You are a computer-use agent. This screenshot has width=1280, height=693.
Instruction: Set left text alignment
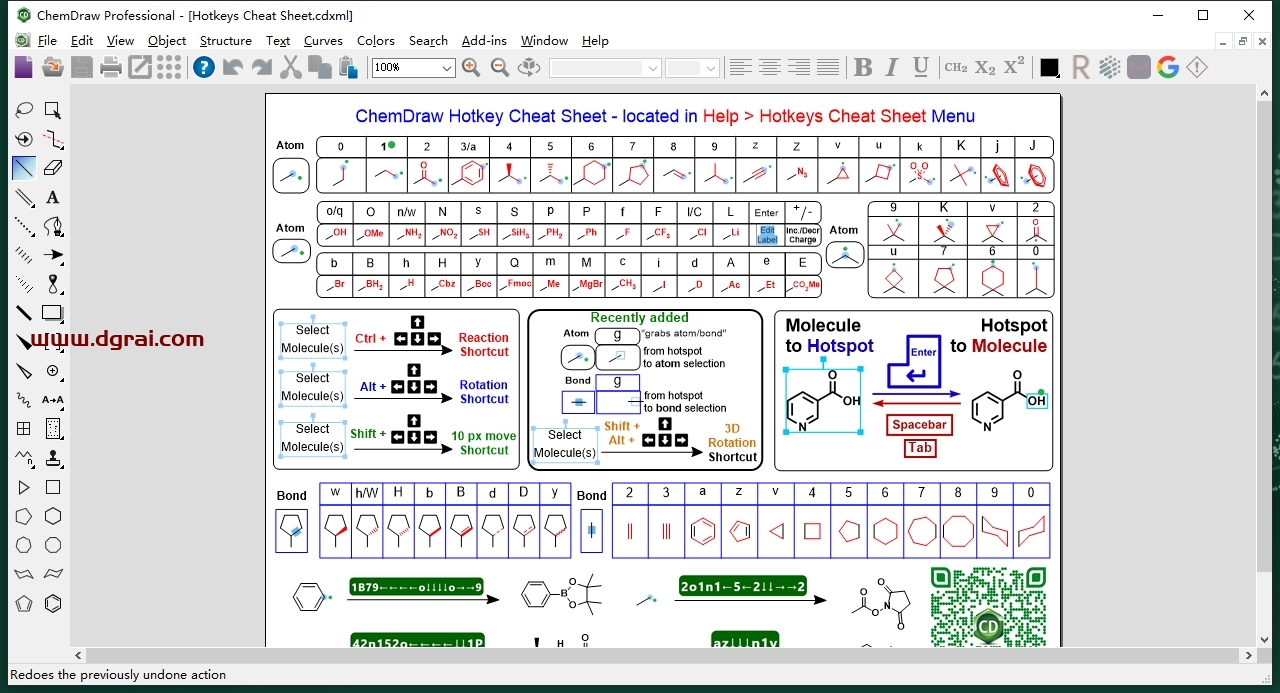[x=740, y=67]
